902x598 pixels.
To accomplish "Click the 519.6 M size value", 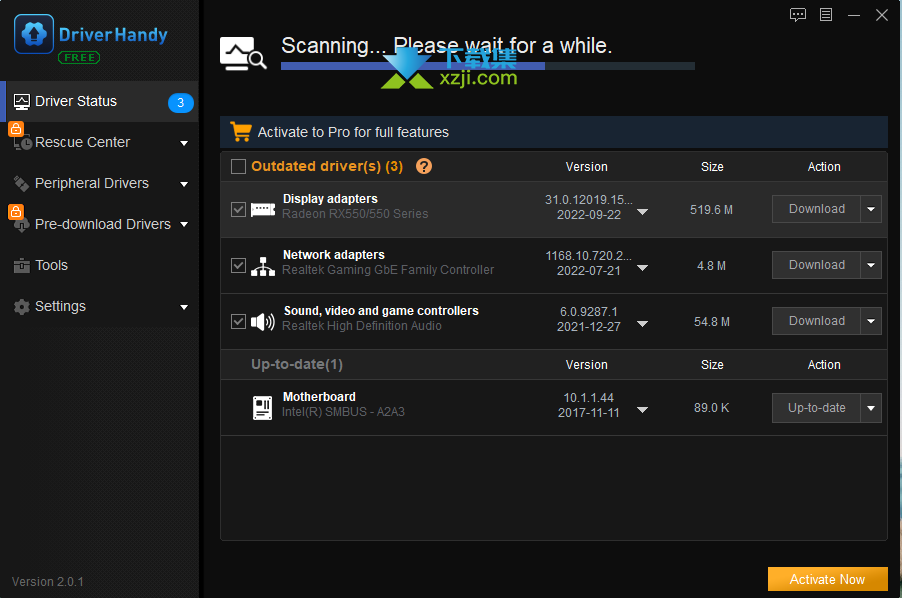I will pos(712,210).
